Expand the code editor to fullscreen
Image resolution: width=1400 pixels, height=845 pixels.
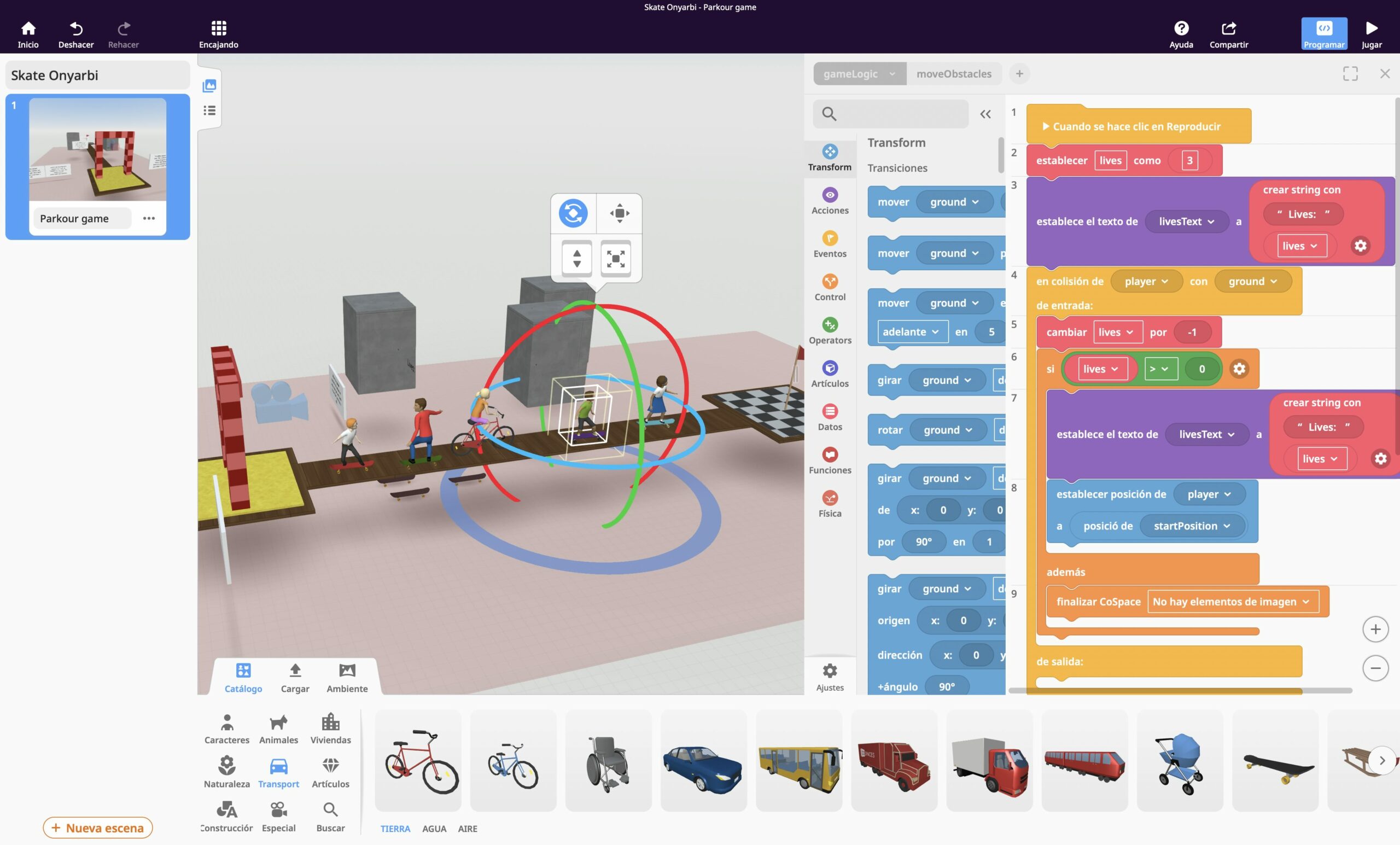(x=1350, y=74)
